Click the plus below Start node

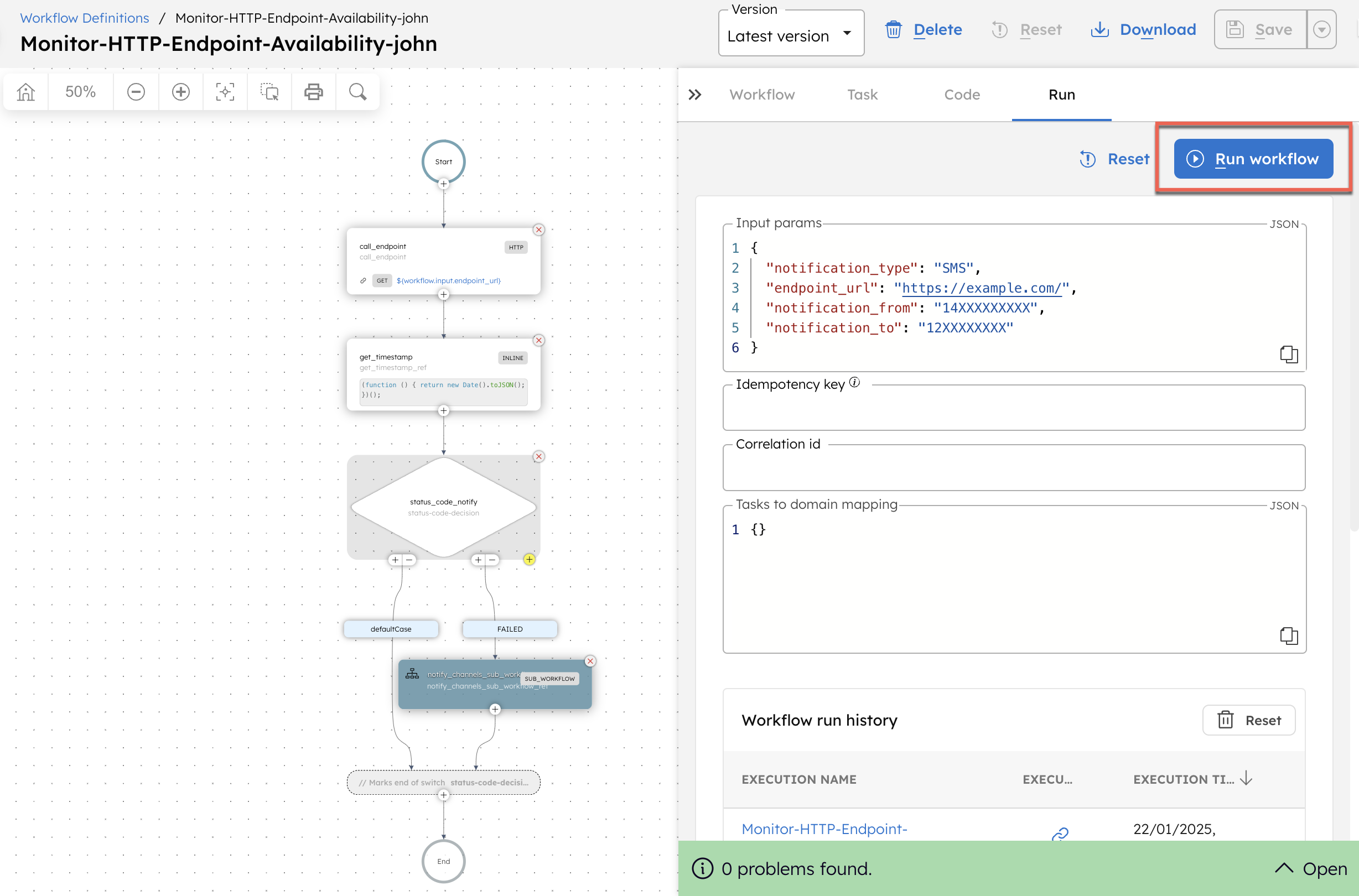444,184
